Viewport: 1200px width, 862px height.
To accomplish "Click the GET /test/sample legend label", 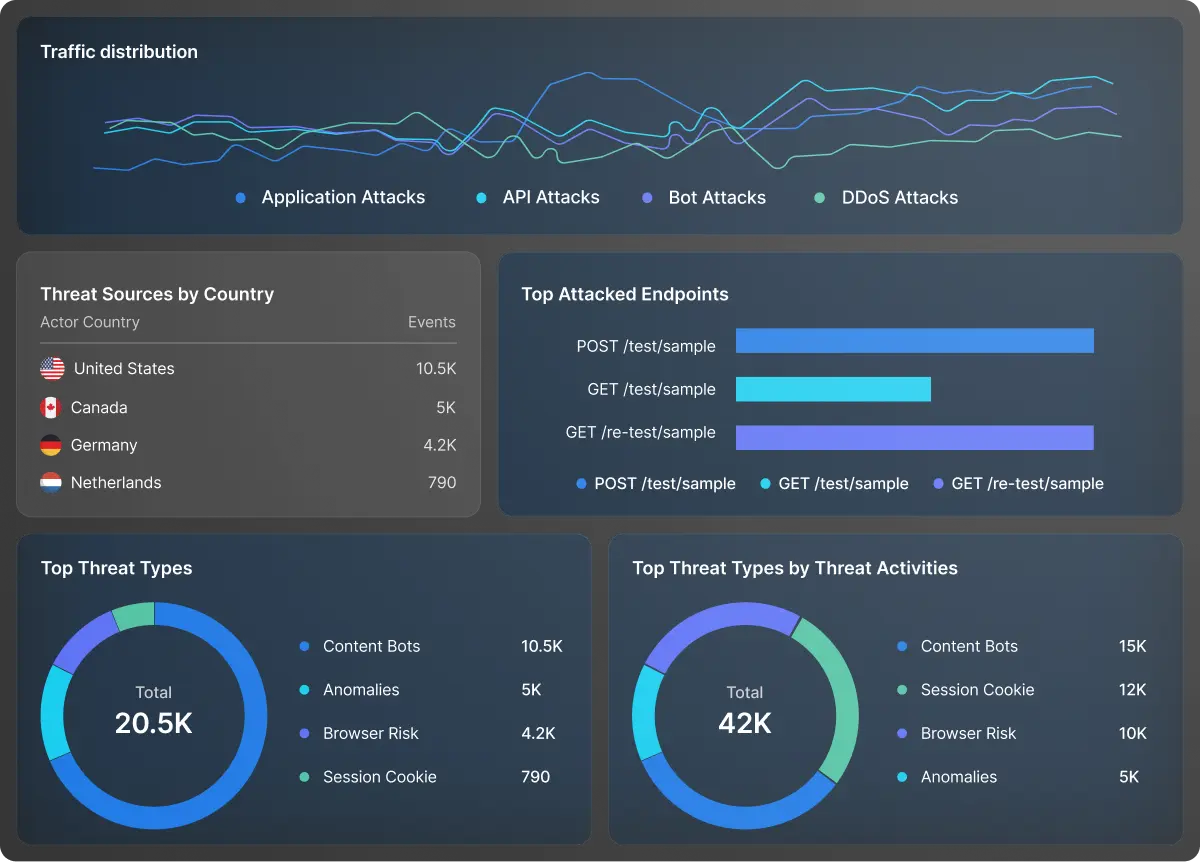I will tap(843, 483).
